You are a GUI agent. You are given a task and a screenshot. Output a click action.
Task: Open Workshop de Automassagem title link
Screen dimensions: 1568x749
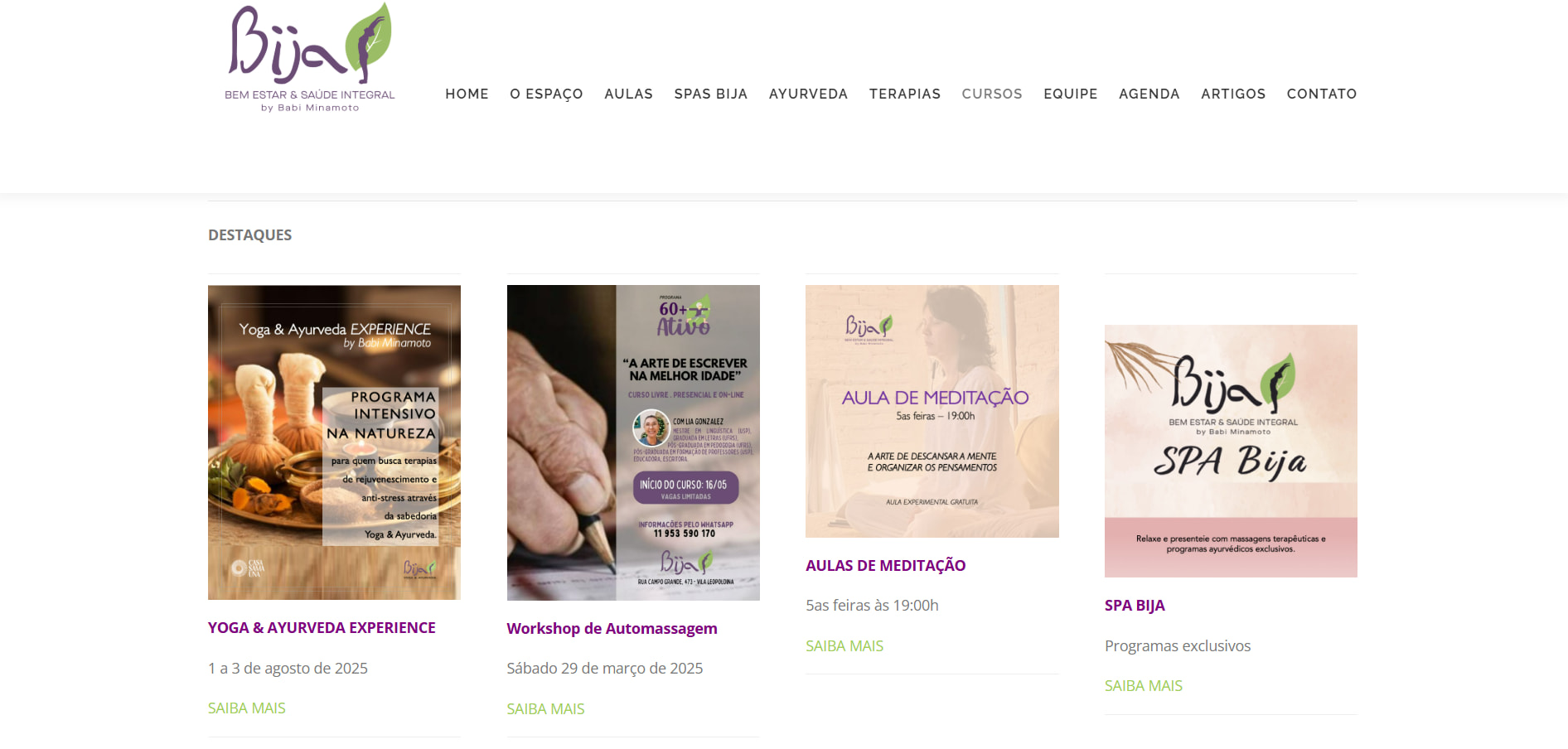pyautogui.click(x=612, y=629)
